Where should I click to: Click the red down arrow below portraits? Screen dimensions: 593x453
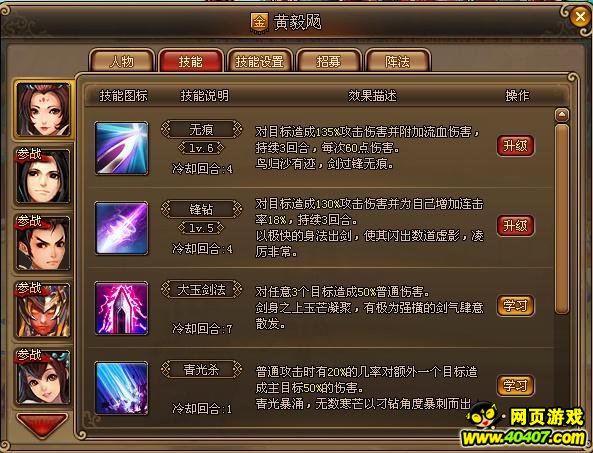pyautogui.click(x=42, y=424)
